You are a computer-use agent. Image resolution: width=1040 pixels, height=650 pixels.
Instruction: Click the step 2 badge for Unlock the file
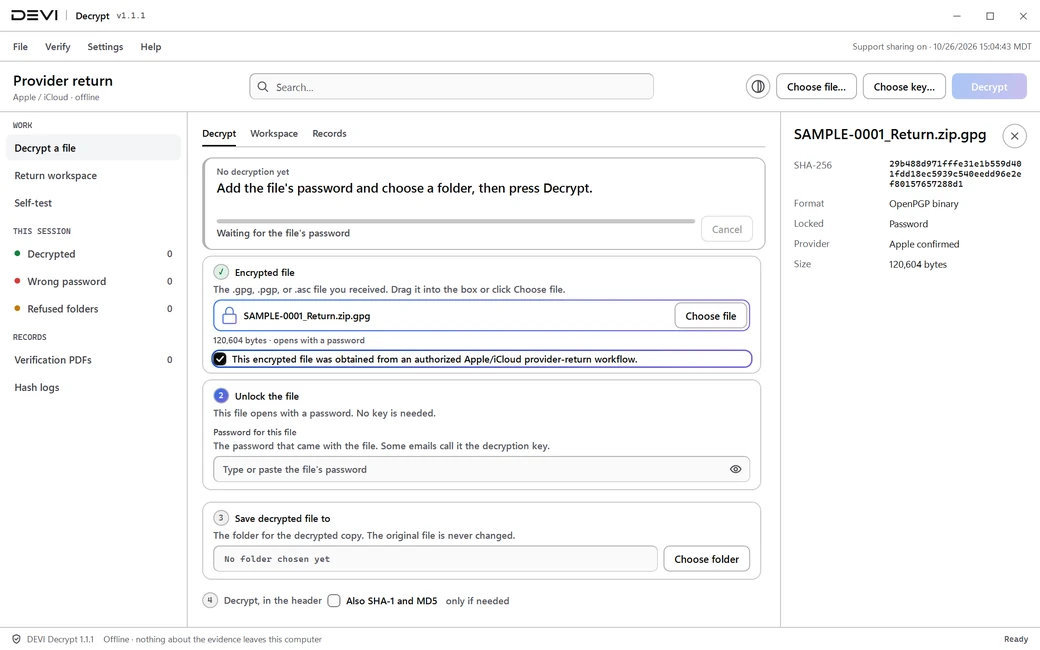[221, 395]
